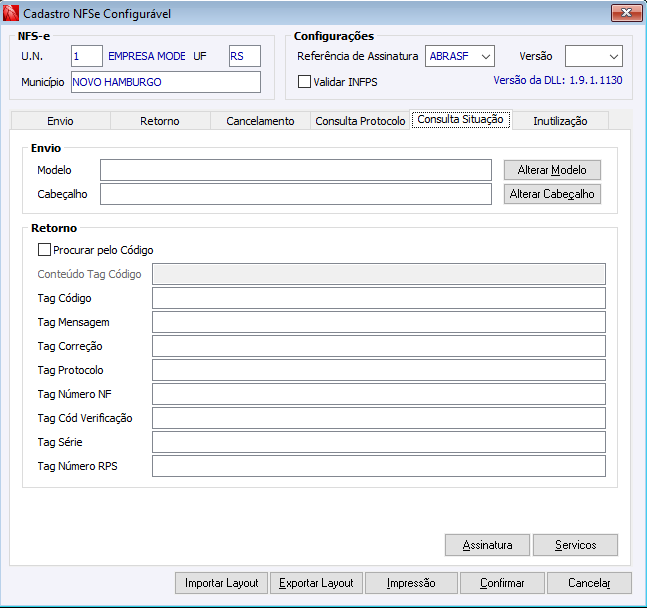647x608 pixels.
Task: Click the Tag Número NF field
Action: pos(379,394)
